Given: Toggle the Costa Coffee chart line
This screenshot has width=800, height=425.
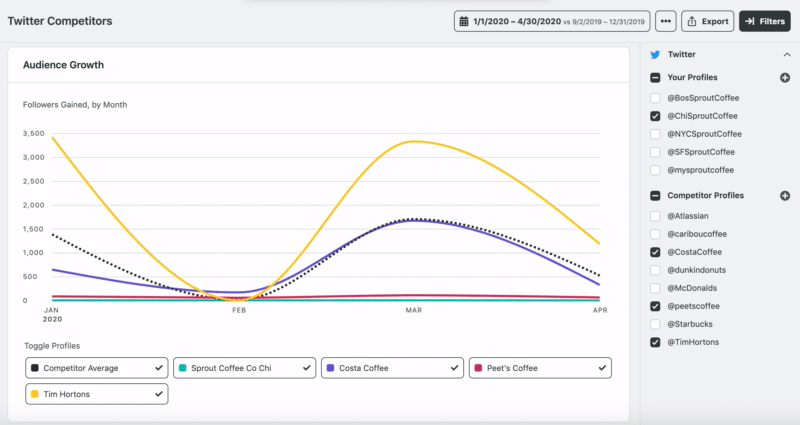Looking at the screenshot, I should tap(392, 368).
